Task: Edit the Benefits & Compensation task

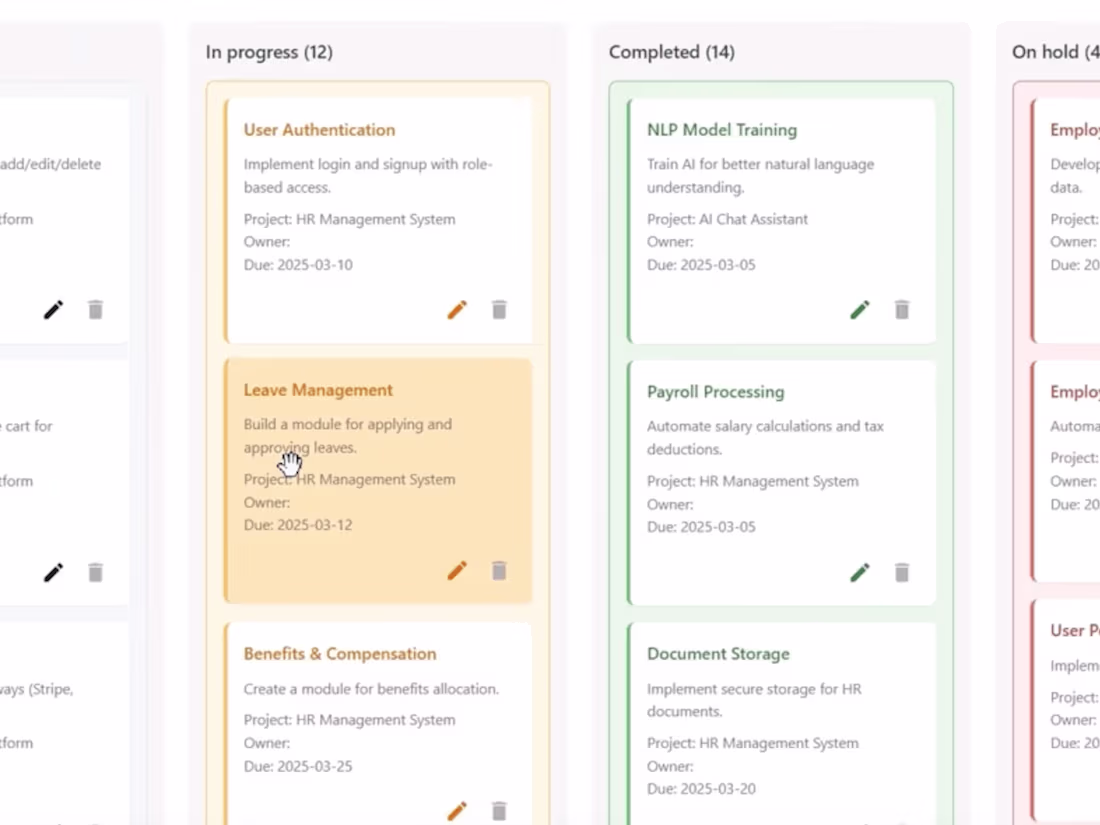Action: 457,810
